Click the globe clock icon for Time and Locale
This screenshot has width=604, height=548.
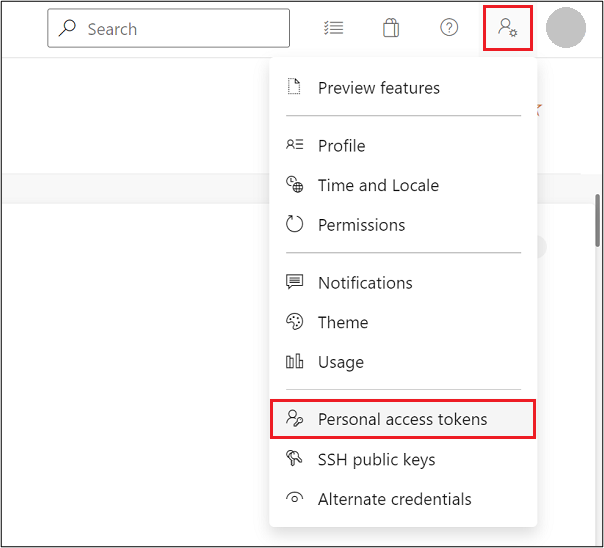pos(294,185)
